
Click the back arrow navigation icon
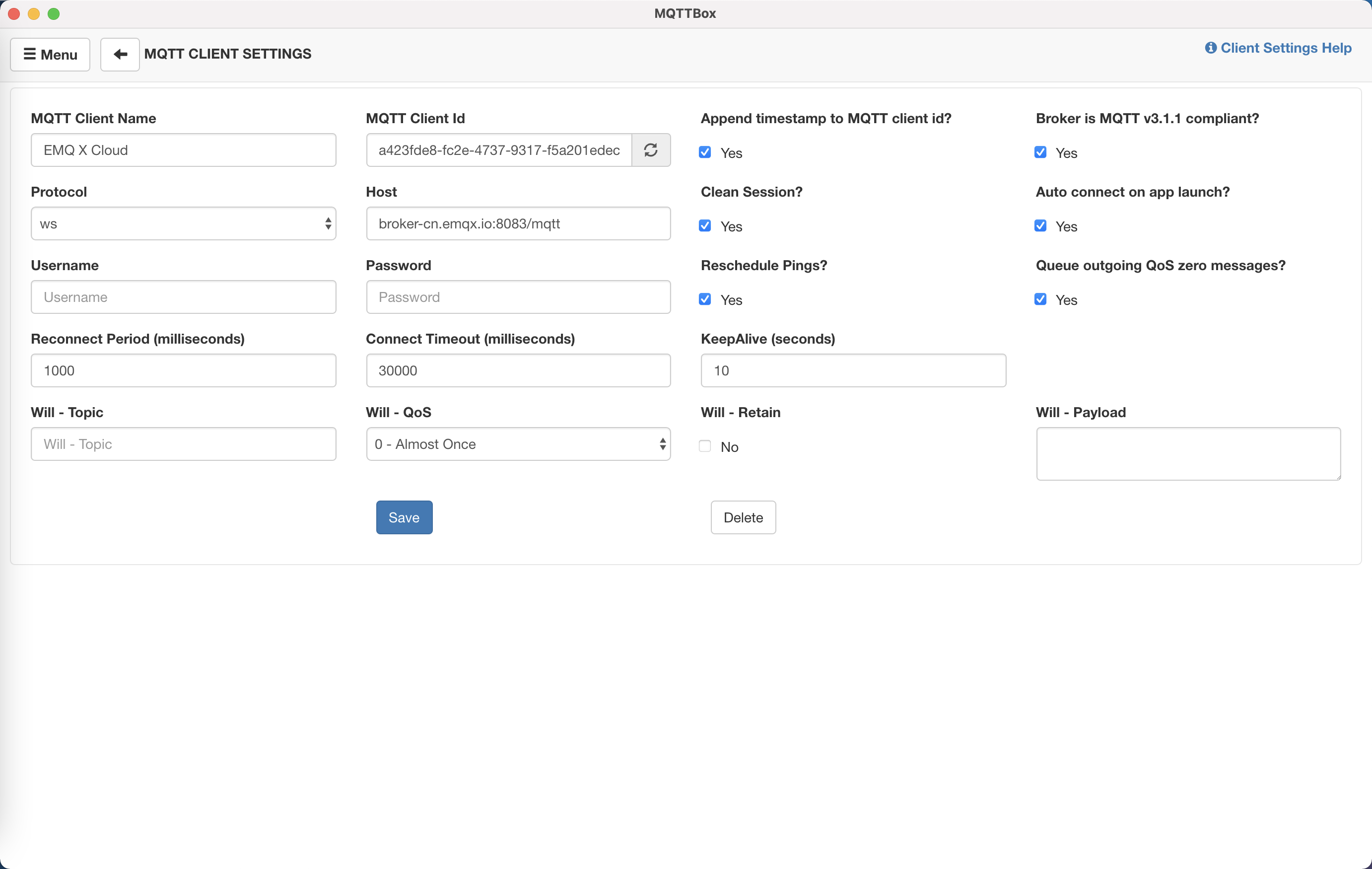pyautogui.click(x=119, y=53)
